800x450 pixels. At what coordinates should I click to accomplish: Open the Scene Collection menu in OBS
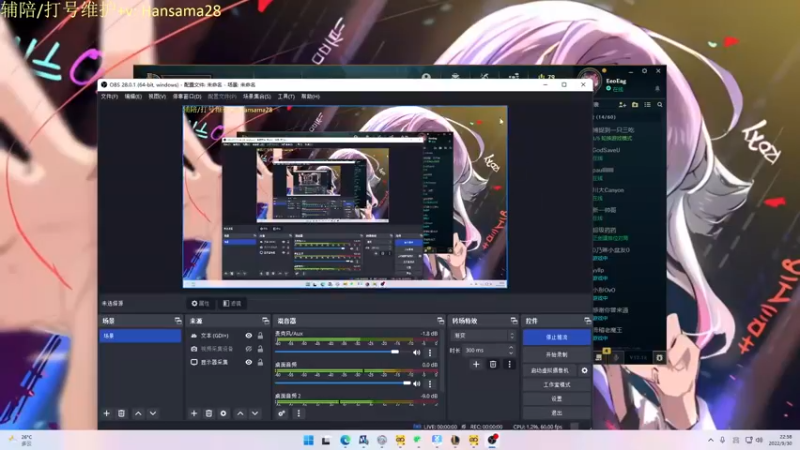tap(257, 96)
